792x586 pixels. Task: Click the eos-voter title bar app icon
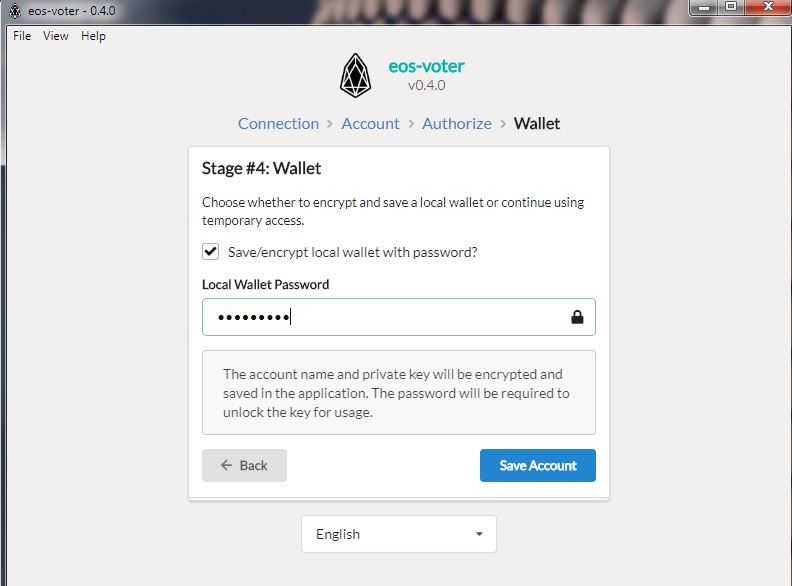point(15,11)
